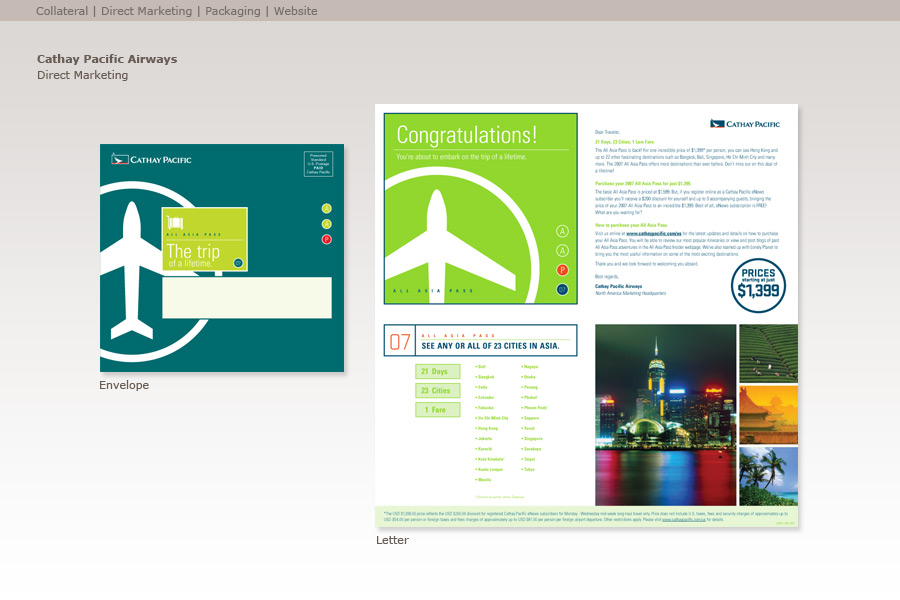Click the blank address window on envelope
Screen dimensions: 900x600
coord(246,297)
